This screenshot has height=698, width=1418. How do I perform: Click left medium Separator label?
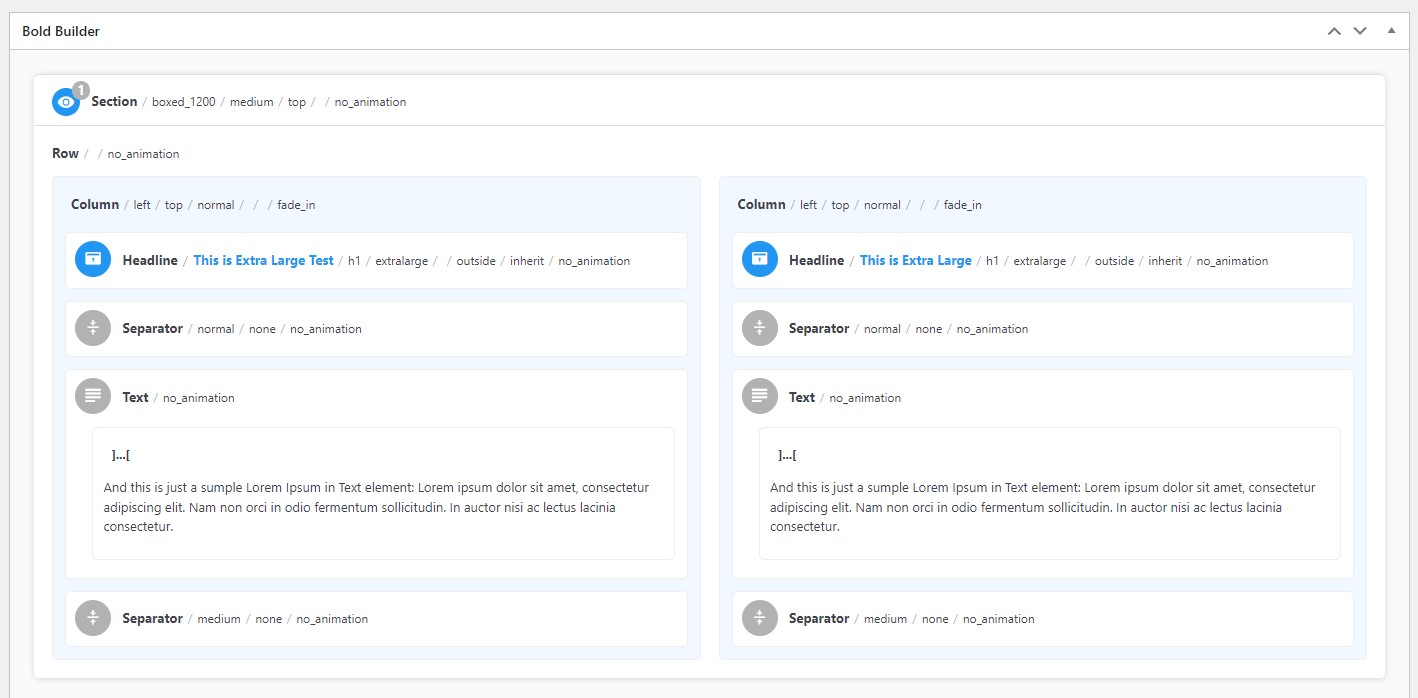[x=152, y=618]
